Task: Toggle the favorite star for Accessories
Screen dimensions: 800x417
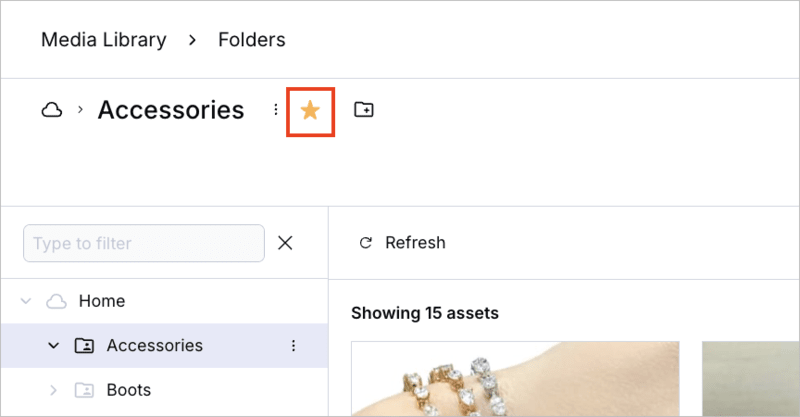Action: 310,110
